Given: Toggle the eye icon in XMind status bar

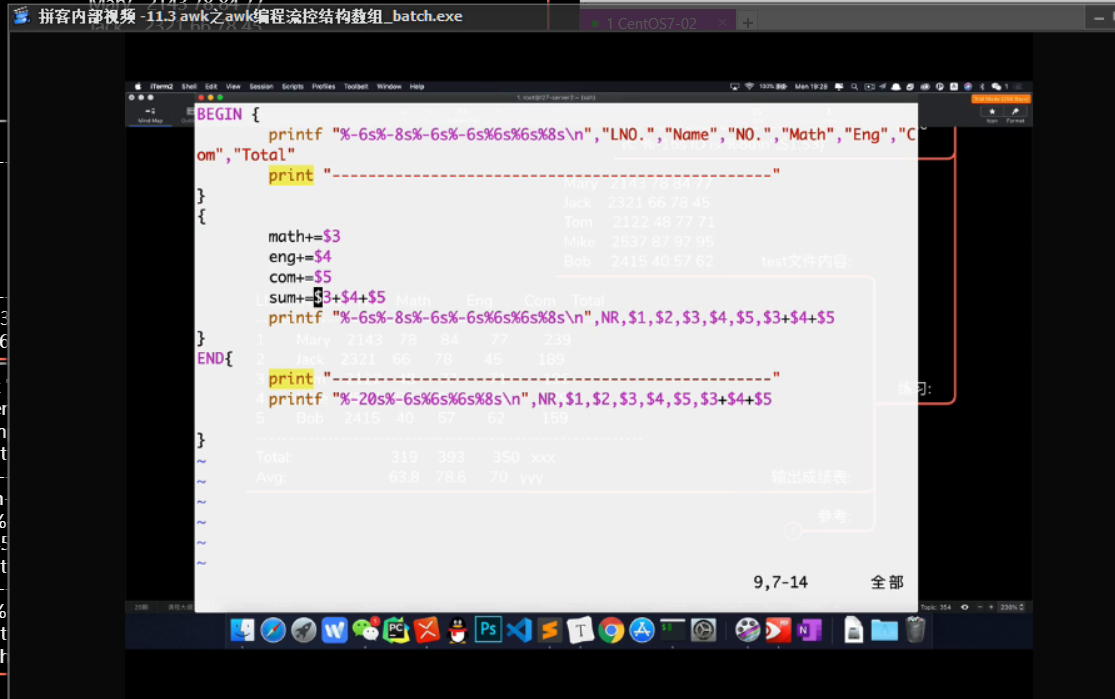Looking at the screenshot, I should coord(964,607).
